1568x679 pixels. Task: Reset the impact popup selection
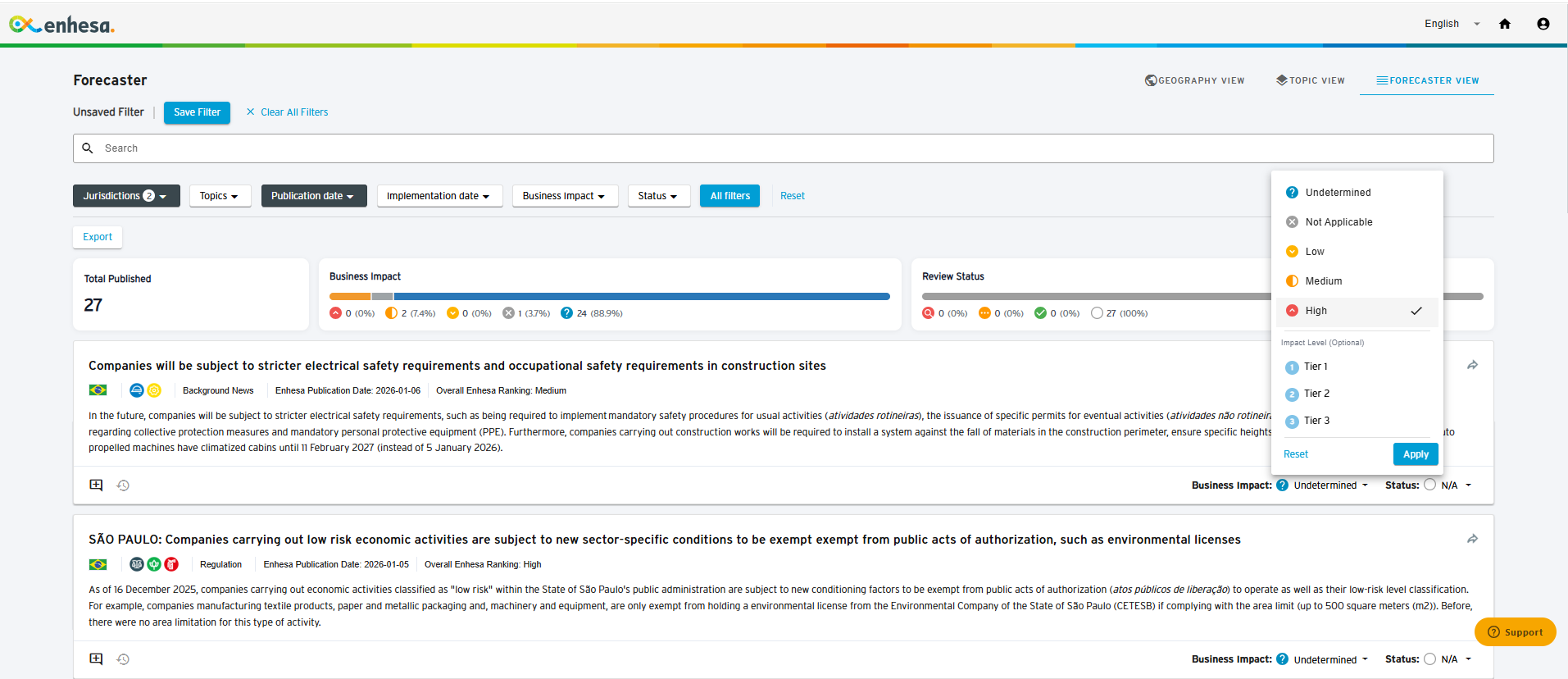tap(1296, 454)
